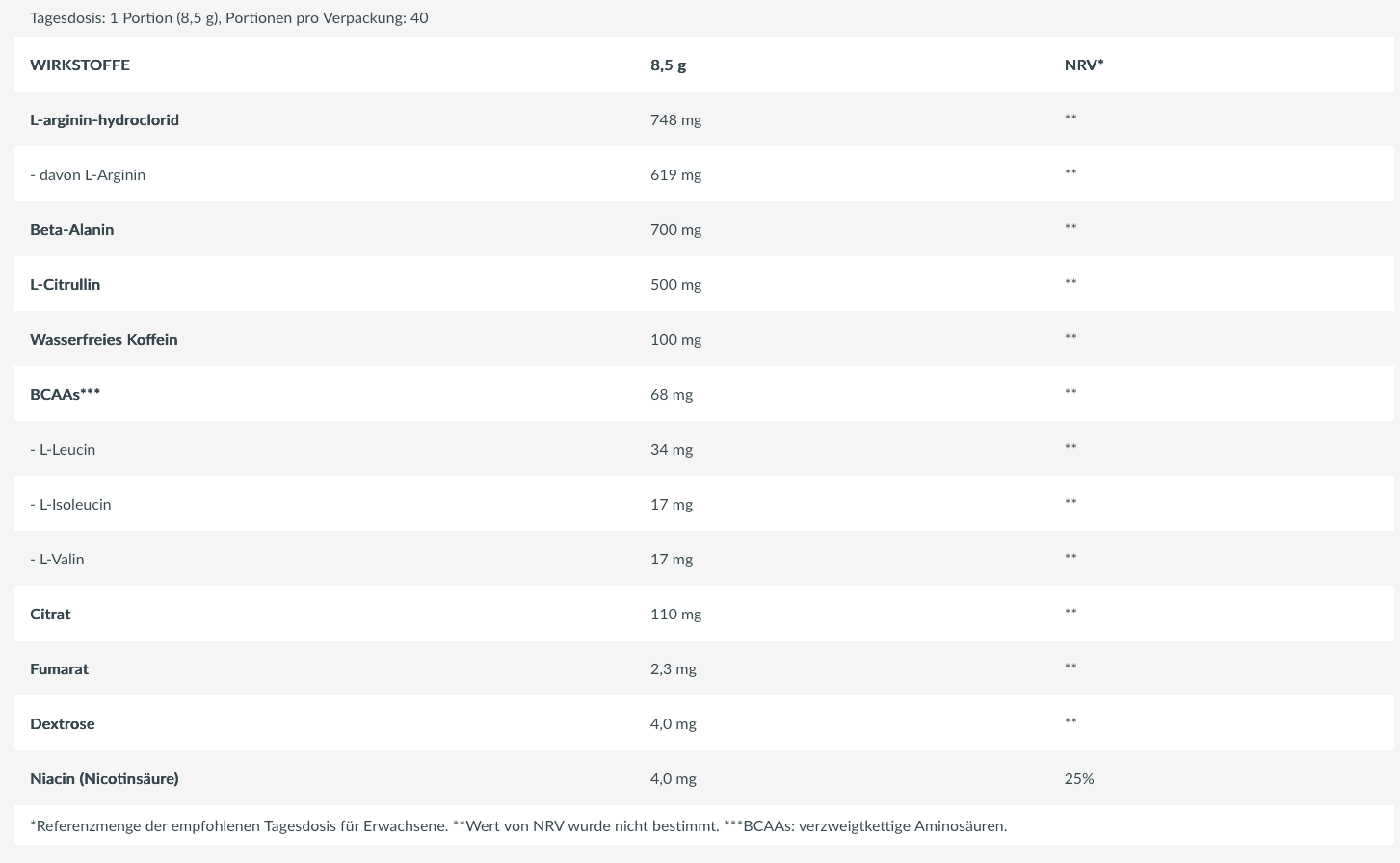Image resolution: width=1400 pixels, height=863 pixels.
Task: Click the L-Isoleucin sub-row label
Action: point(70,504)
